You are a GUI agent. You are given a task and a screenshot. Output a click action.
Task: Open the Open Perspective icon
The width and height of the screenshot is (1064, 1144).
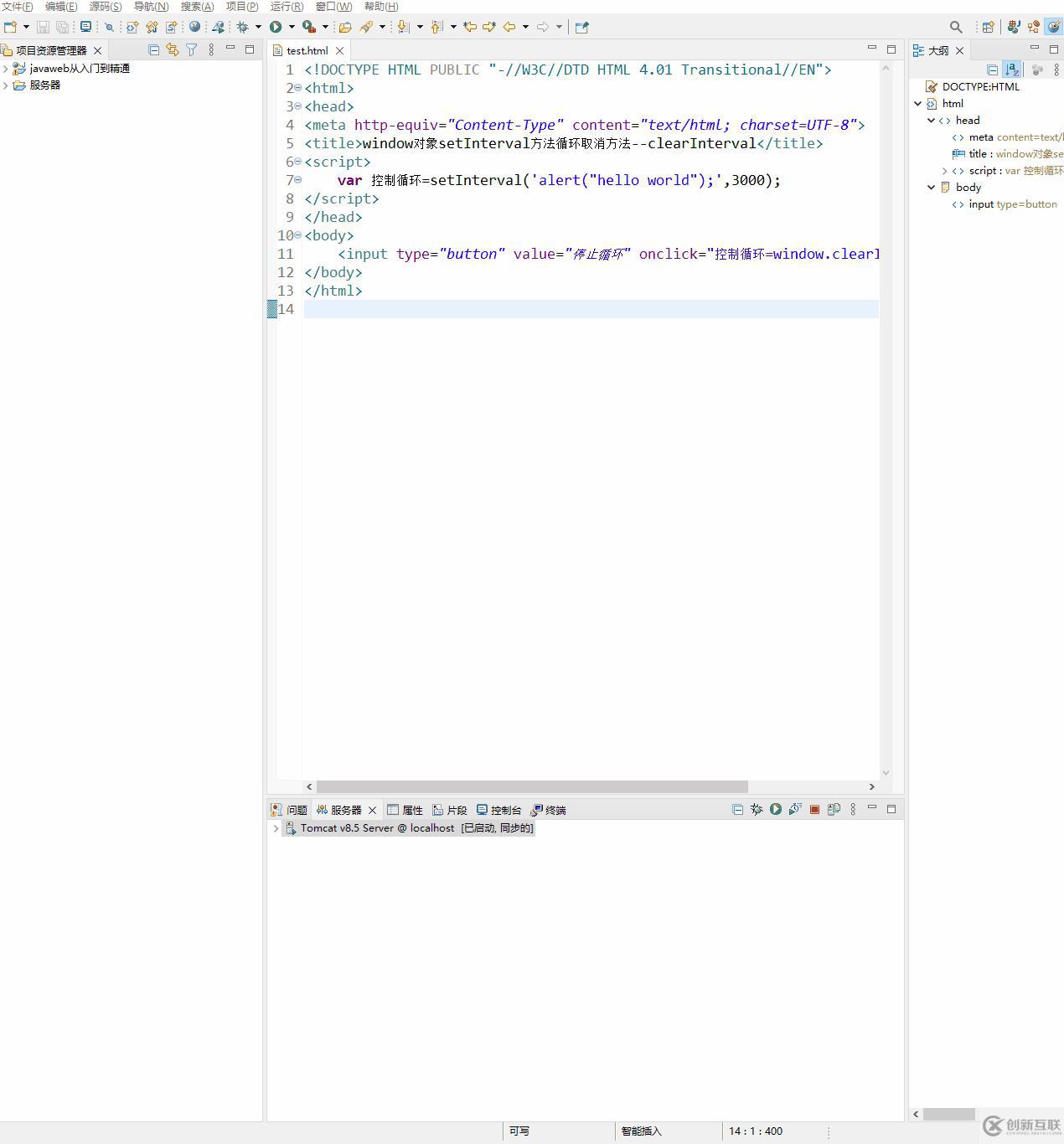tap(988, 27)
